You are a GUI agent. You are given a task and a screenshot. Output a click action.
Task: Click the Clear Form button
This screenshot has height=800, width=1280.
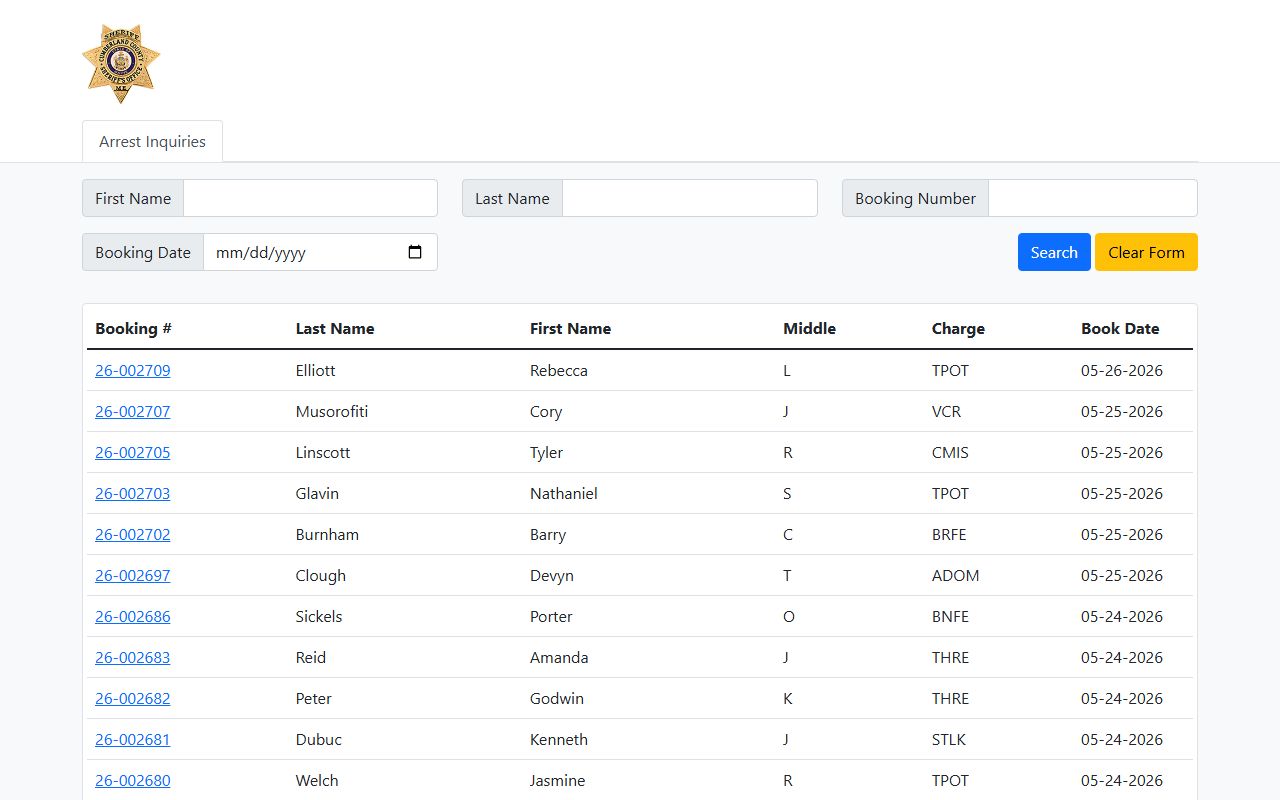1146,252
